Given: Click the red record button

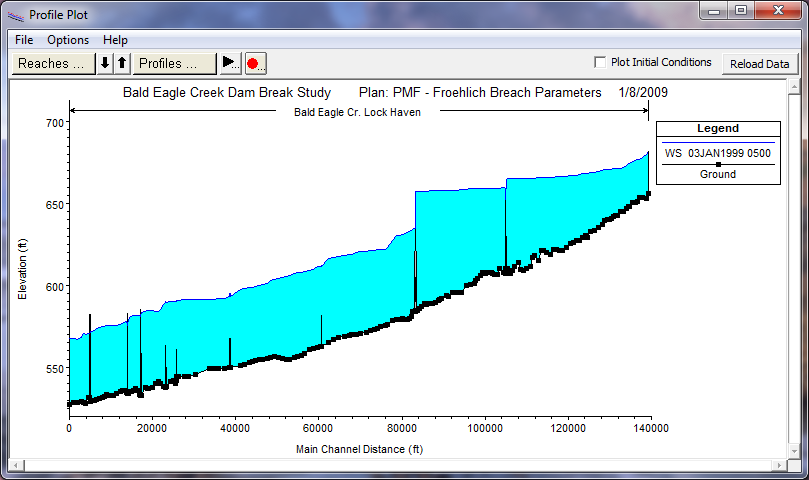Looking at the screenshot, I should tap(254, 63).
